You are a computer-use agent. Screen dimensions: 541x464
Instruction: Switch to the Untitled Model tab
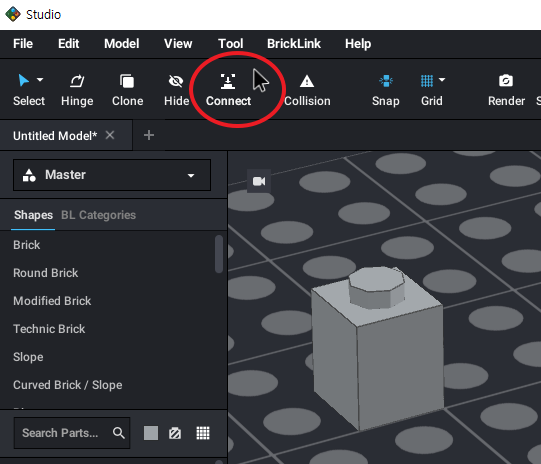click(x=55, y=136)
